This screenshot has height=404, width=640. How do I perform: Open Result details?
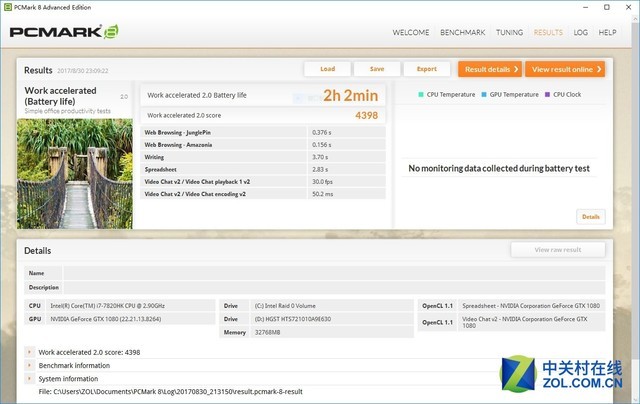click(489, 69)
